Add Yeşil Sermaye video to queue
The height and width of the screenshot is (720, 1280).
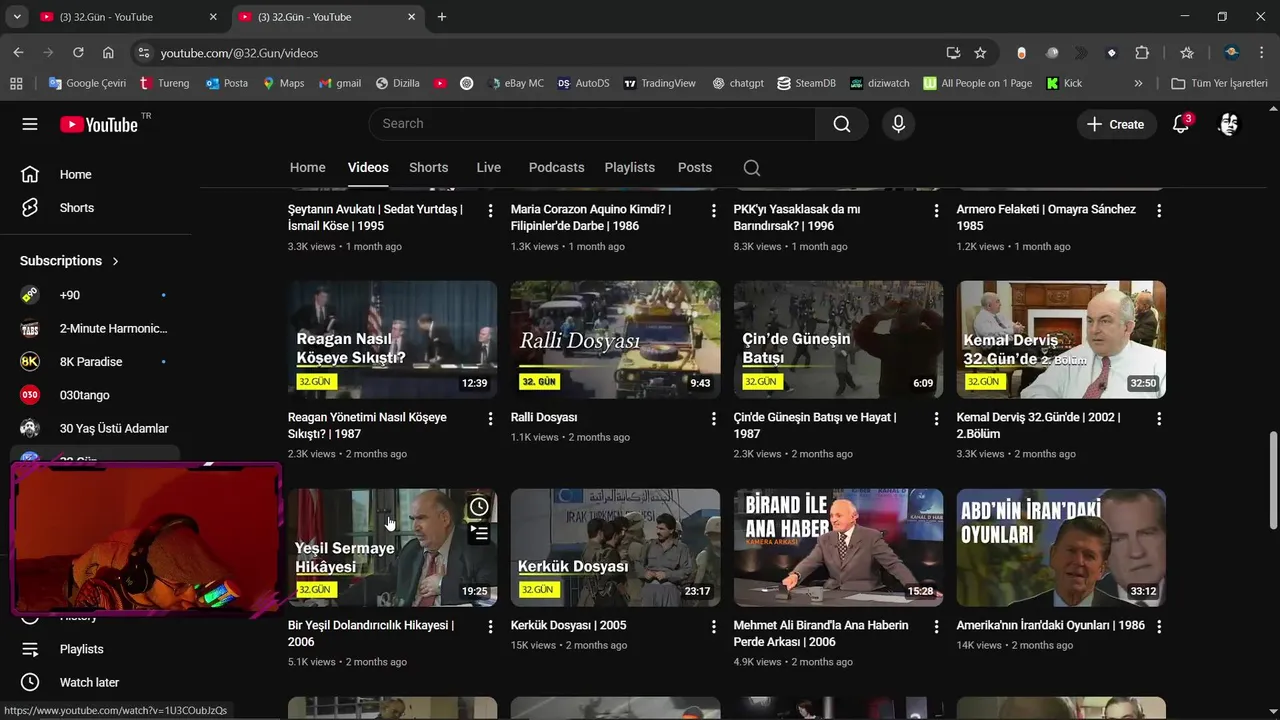479,534
